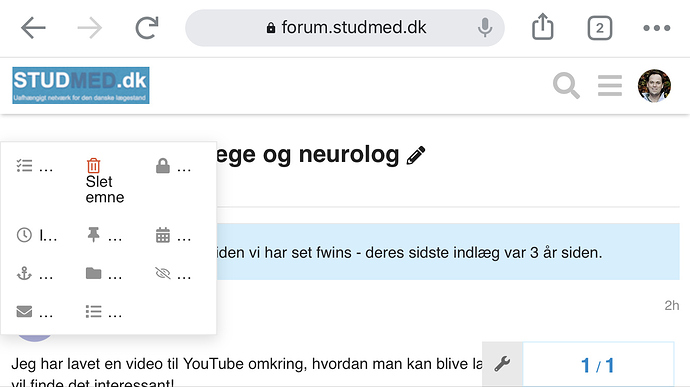
Task: Go back with the browser back arrow
Action: click(x=33, y=28)
